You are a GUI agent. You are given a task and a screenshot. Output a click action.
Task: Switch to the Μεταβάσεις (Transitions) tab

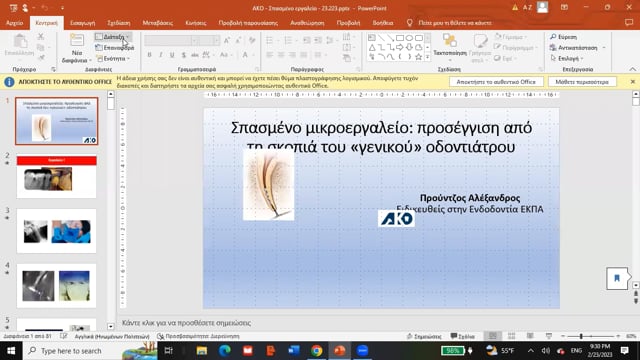(158, 23)
